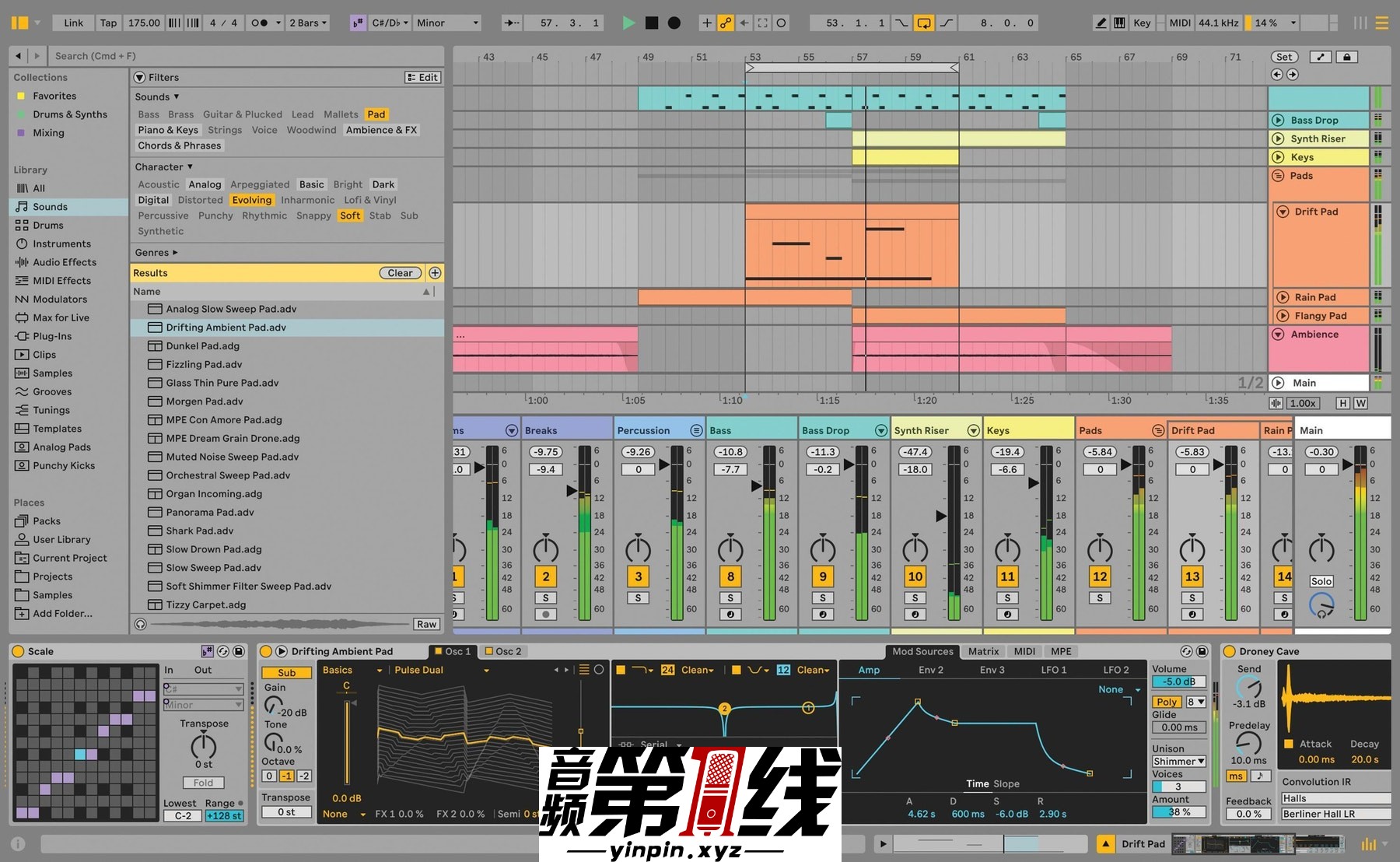This screenshot has height=862, width=1400.
Task: Toggle the Punch-In switch
Action: (901, 23)
